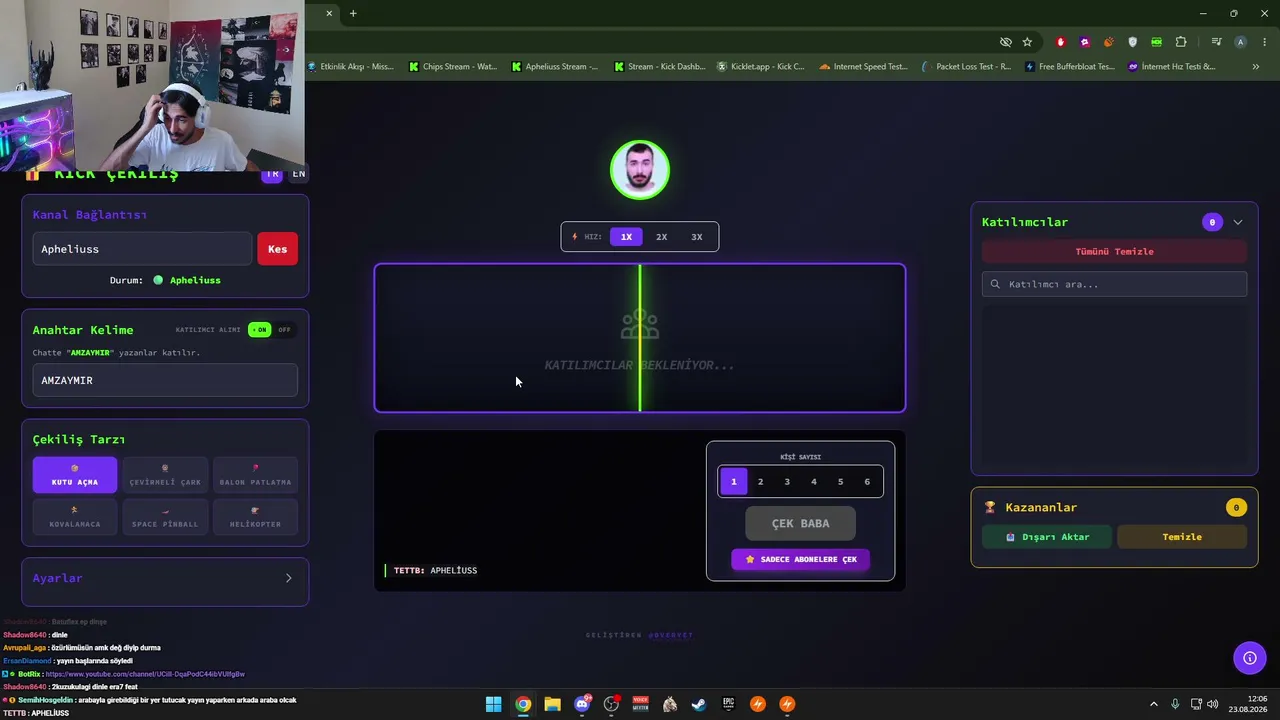Open the red shield extension icon
The height and width of the screenshot is (720, 1280).
point(1061,42)
